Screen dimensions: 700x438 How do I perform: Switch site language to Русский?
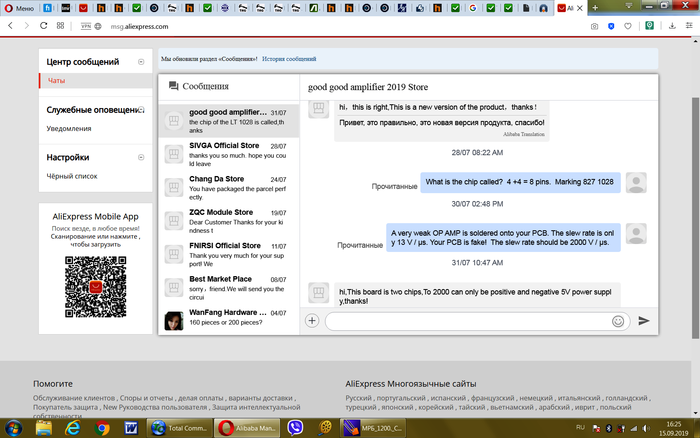[358, 398]
